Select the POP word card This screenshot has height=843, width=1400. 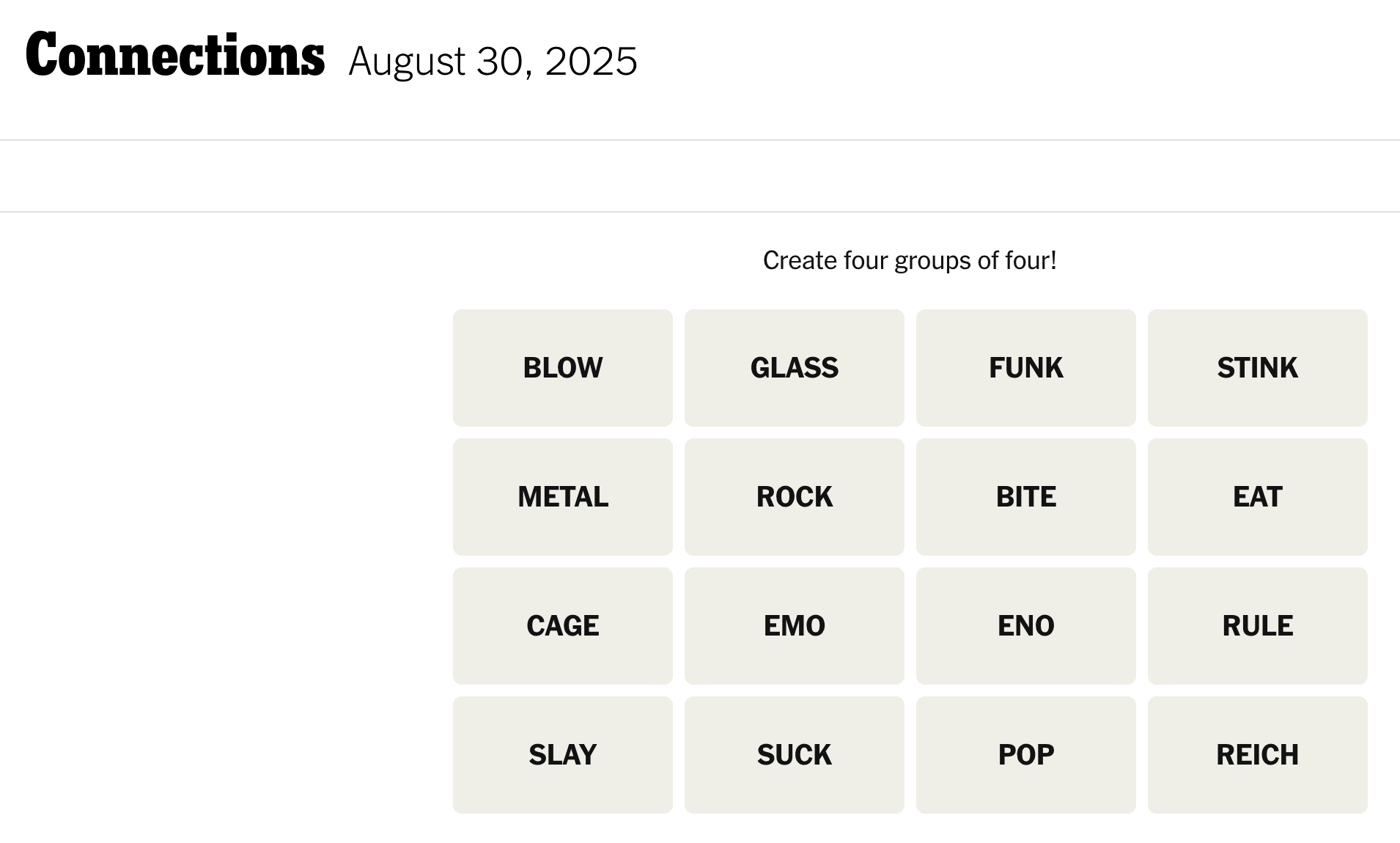(1025, 754)
